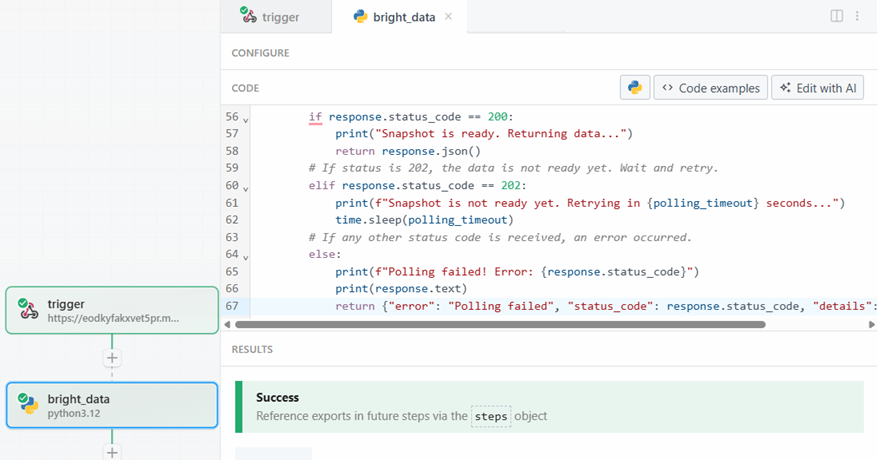Click the 'Snapshot is ready' print line
878x461 pixels.
tap(484, 133)
